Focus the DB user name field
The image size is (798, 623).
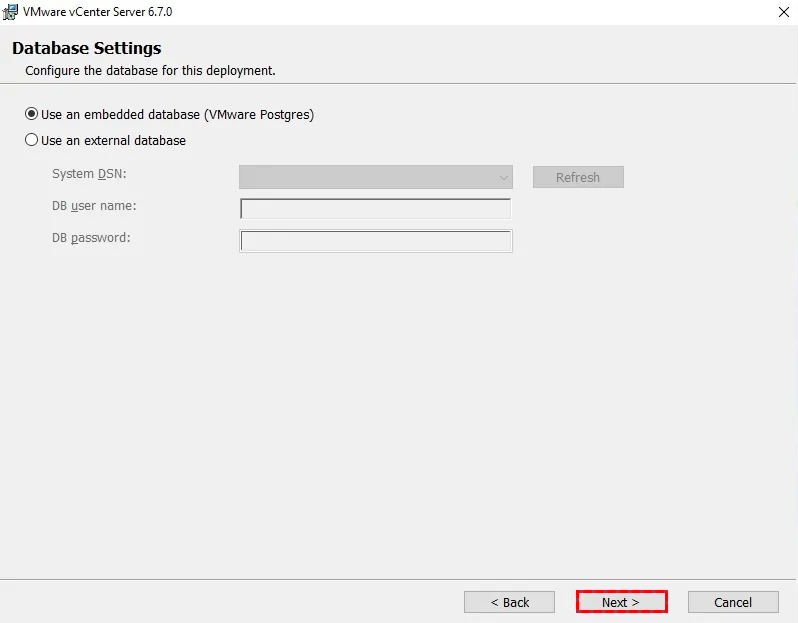tap(375, 208)
